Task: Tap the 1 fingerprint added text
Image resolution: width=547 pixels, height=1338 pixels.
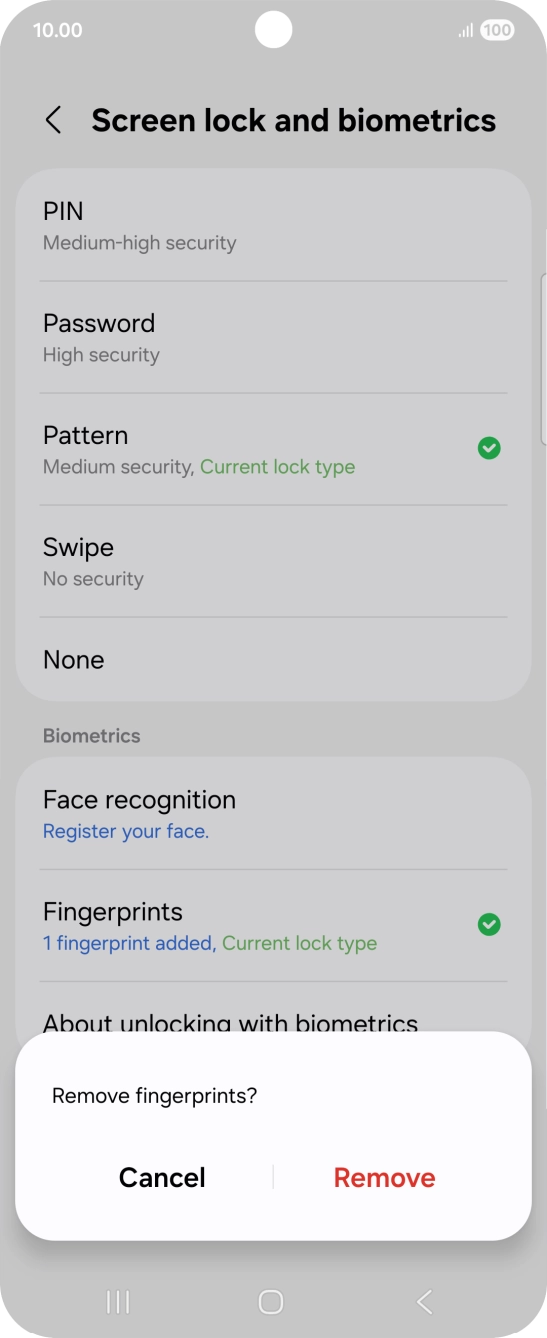Action: [x=130, y=943]
